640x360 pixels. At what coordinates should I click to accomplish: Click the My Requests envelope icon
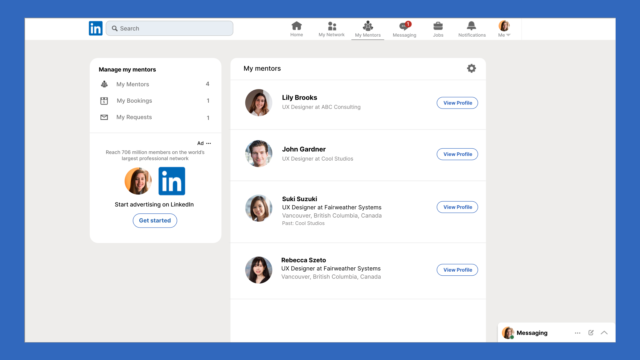coord(104,117)
